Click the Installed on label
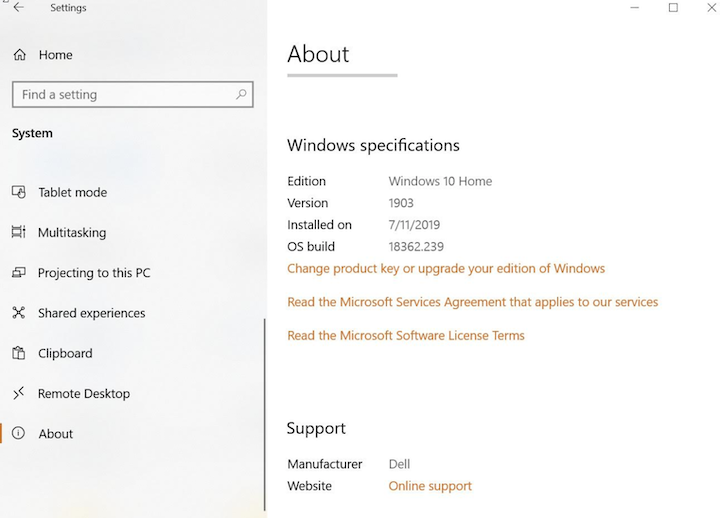Screen dimensions: 720x518 coord(320,225)
